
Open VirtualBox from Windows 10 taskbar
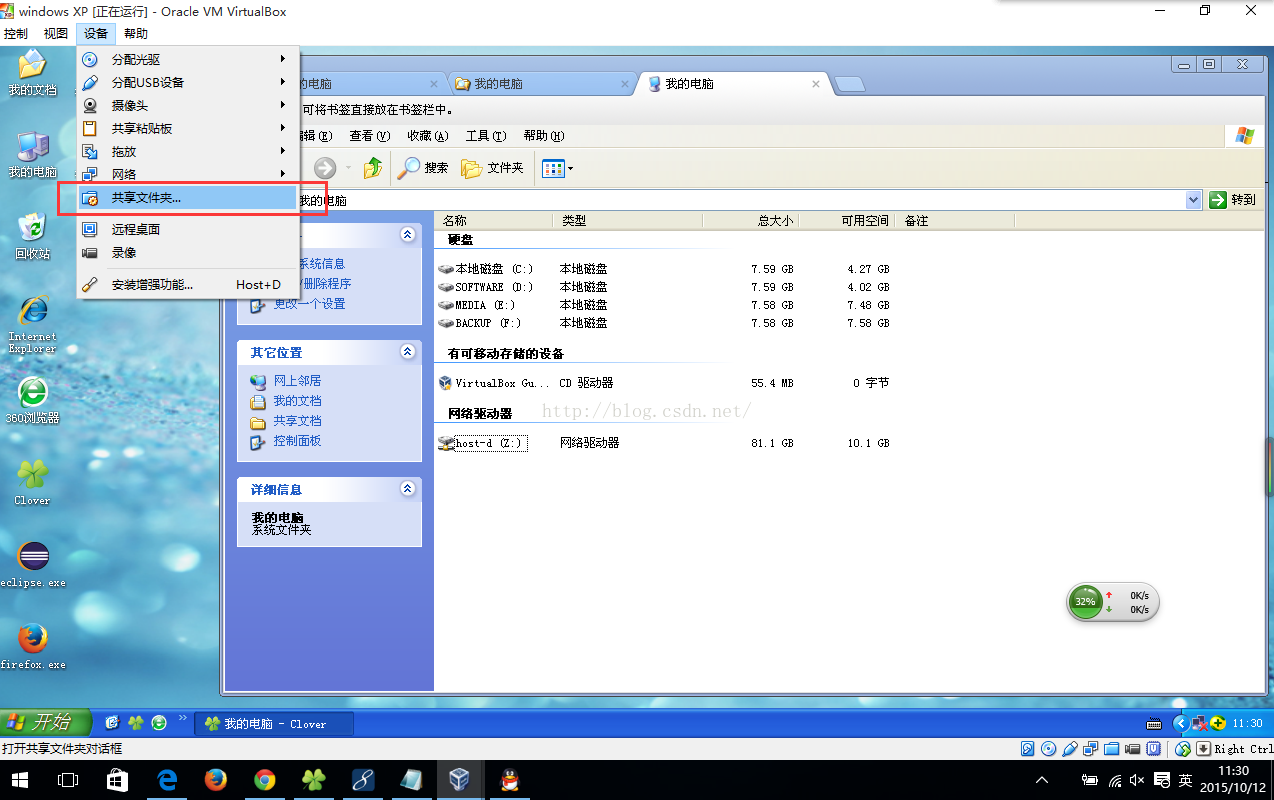(x=459, y=780)
